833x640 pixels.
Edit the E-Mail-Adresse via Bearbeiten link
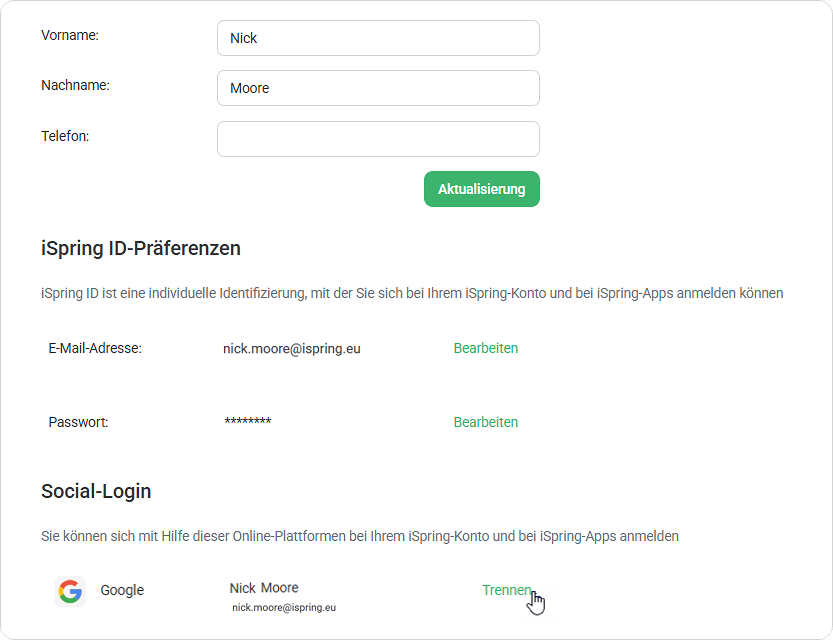click(486, 348)
